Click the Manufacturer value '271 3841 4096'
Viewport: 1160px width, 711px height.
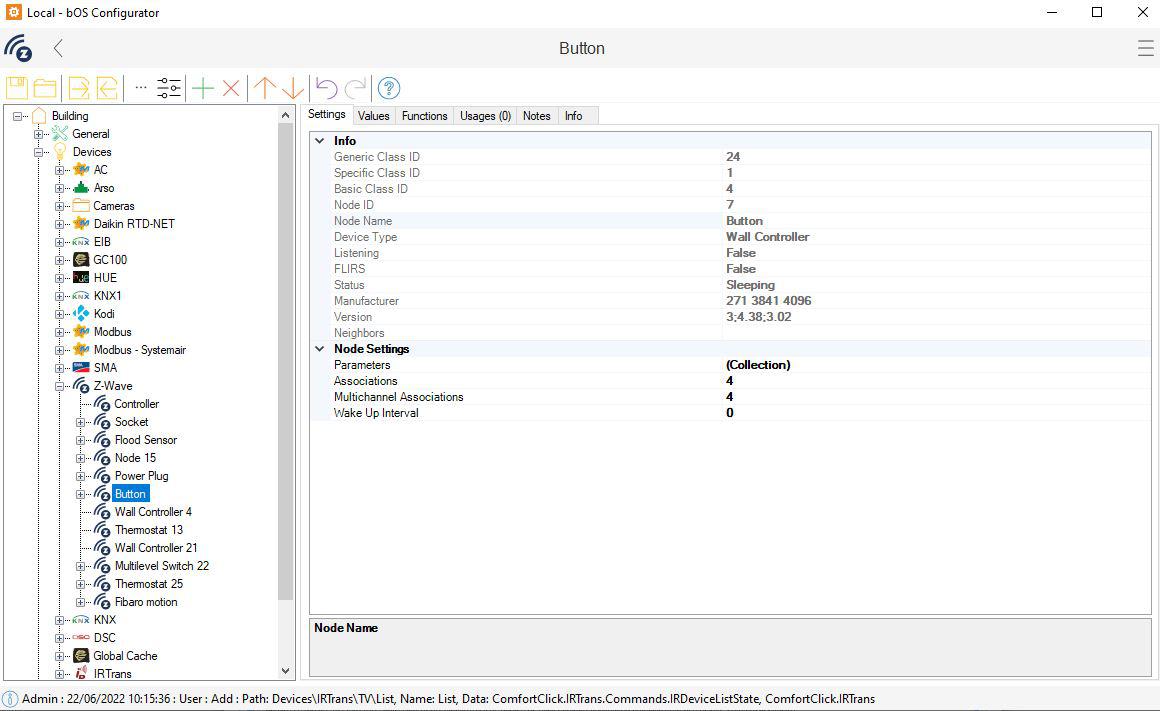(769, 301)
